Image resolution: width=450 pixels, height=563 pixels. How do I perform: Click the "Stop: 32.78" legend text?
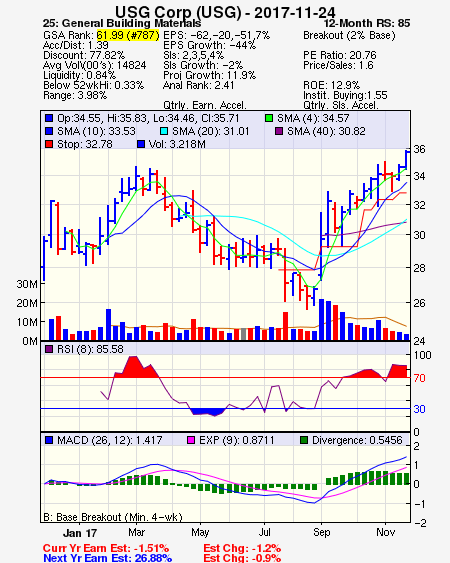tap(85, 144)
